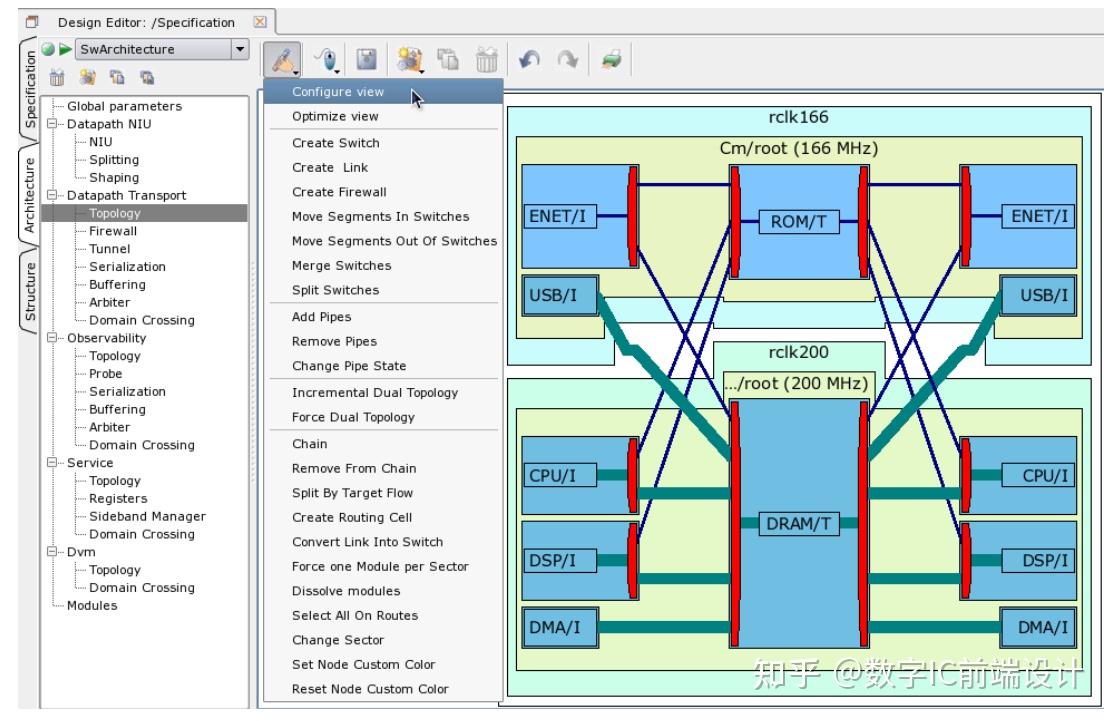Image resolution: width=1114 pixels, height=721 pixels.
Task: Select the print icon on the toolbar
Action: (613, 59)
